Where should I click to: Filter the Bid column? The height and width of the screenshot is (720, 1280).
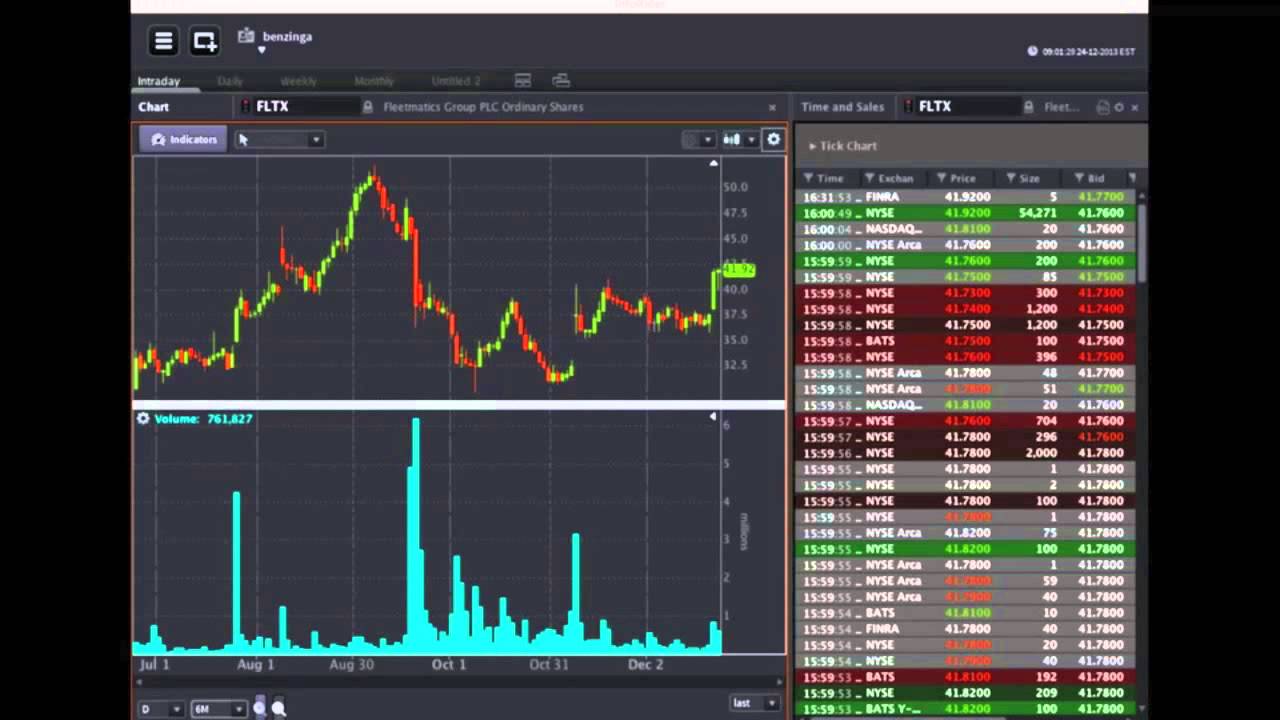[1079, 178]
